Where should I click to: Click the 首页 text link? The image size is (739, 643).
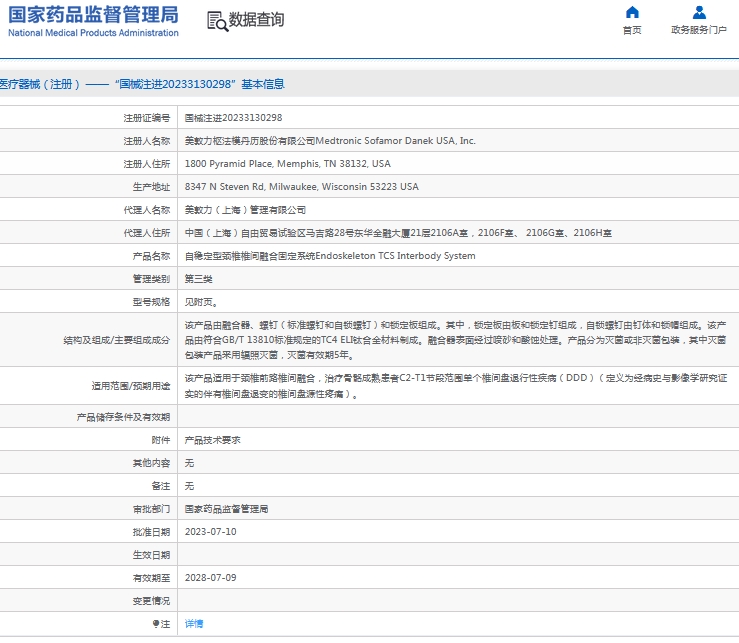632,30
